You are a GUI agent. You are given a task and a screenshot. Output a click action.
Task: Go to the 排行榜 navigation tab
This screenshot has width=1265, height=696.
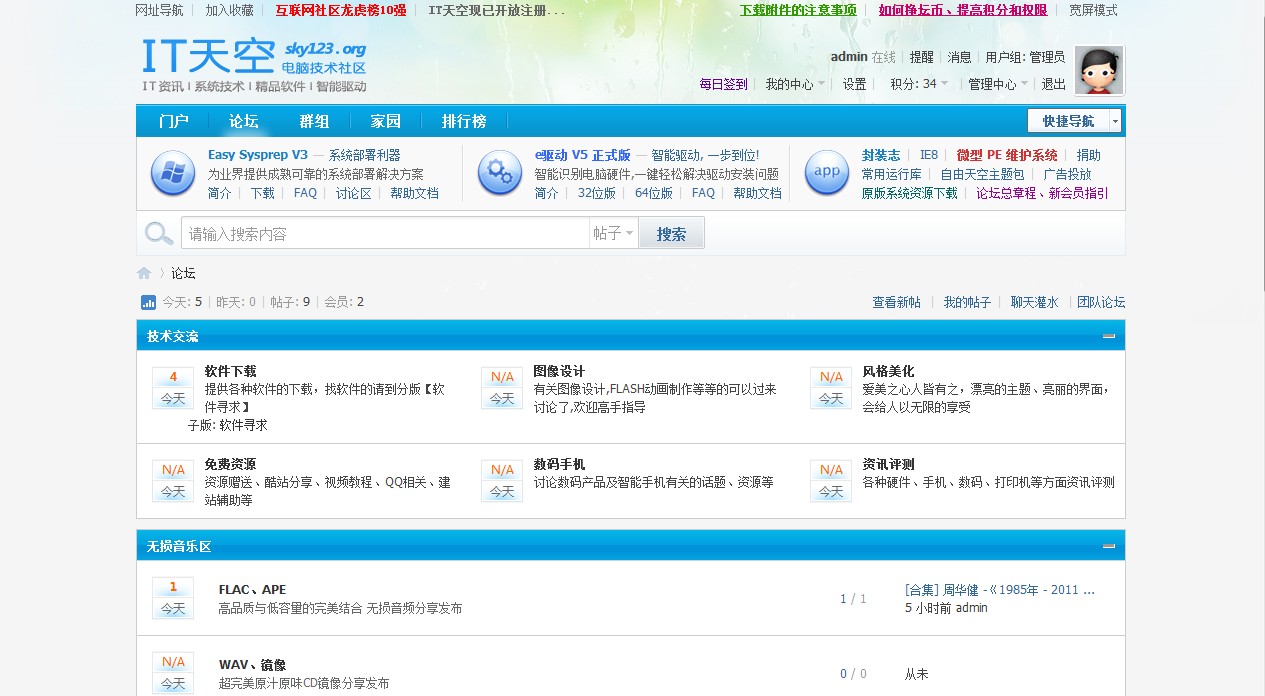[x=464, y=121]
